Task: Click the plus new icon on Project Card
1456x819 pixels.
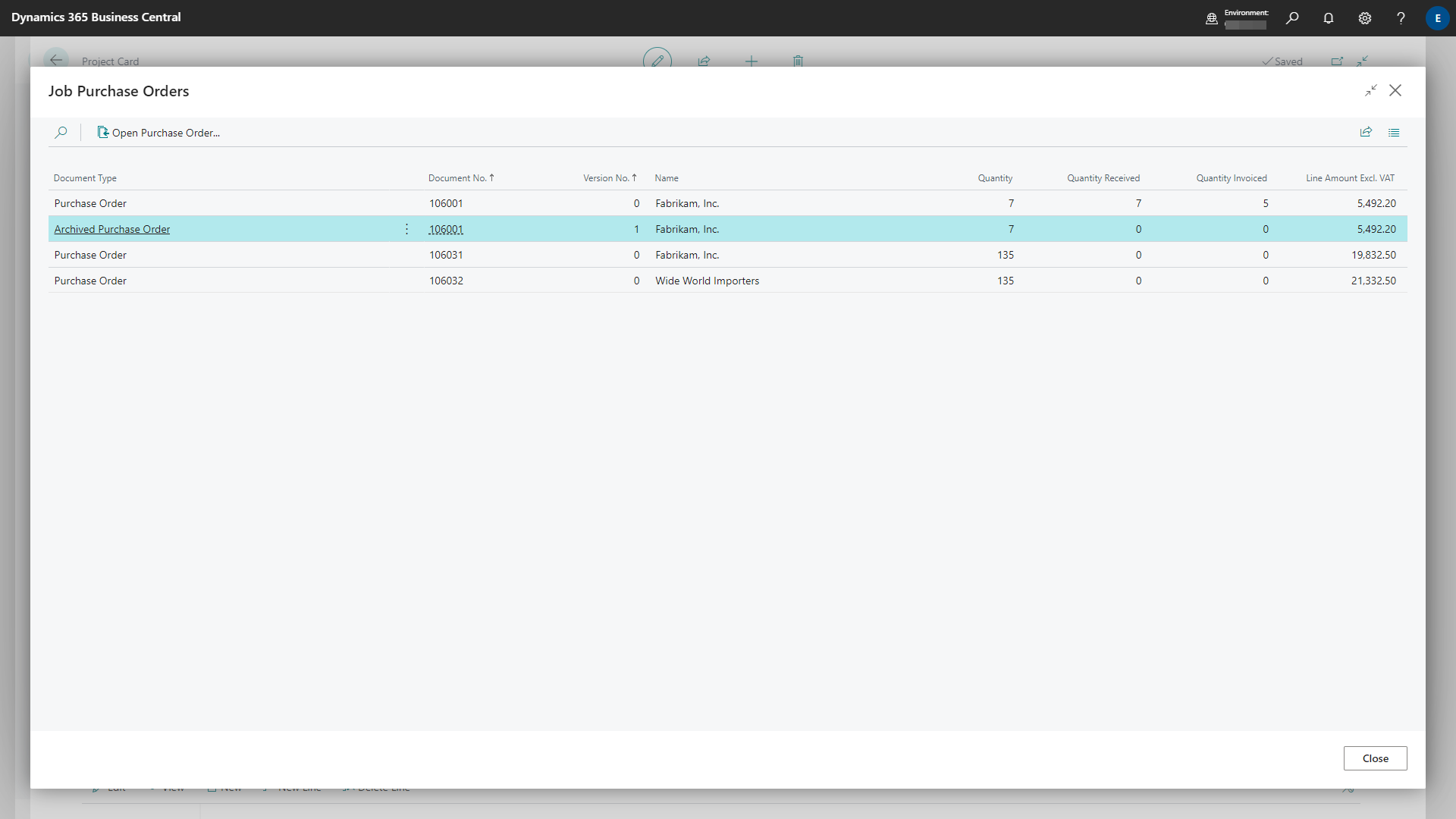Action: 752,61
